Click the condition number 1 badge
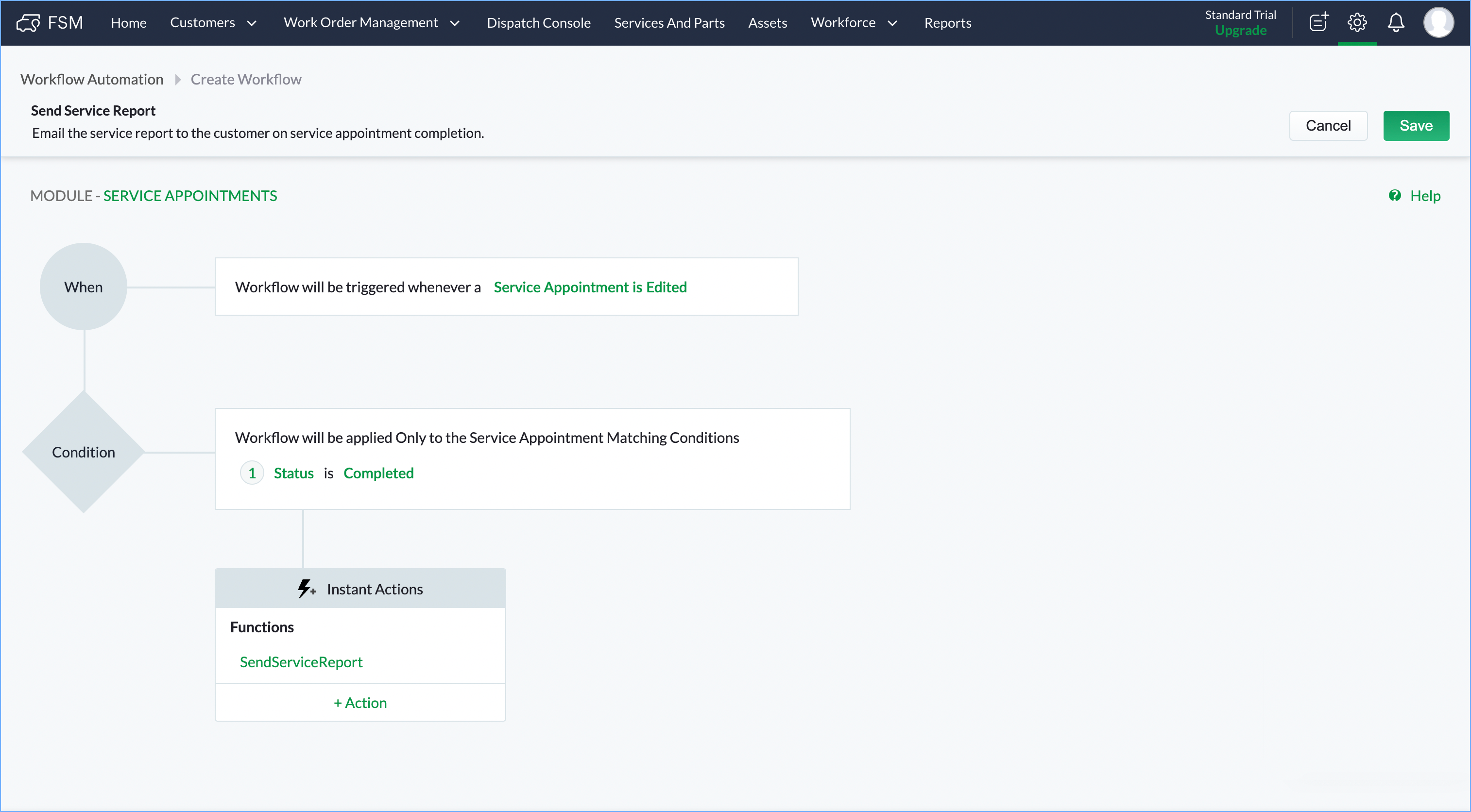This screenshot has height=812, width=1471. click(252, 473)
